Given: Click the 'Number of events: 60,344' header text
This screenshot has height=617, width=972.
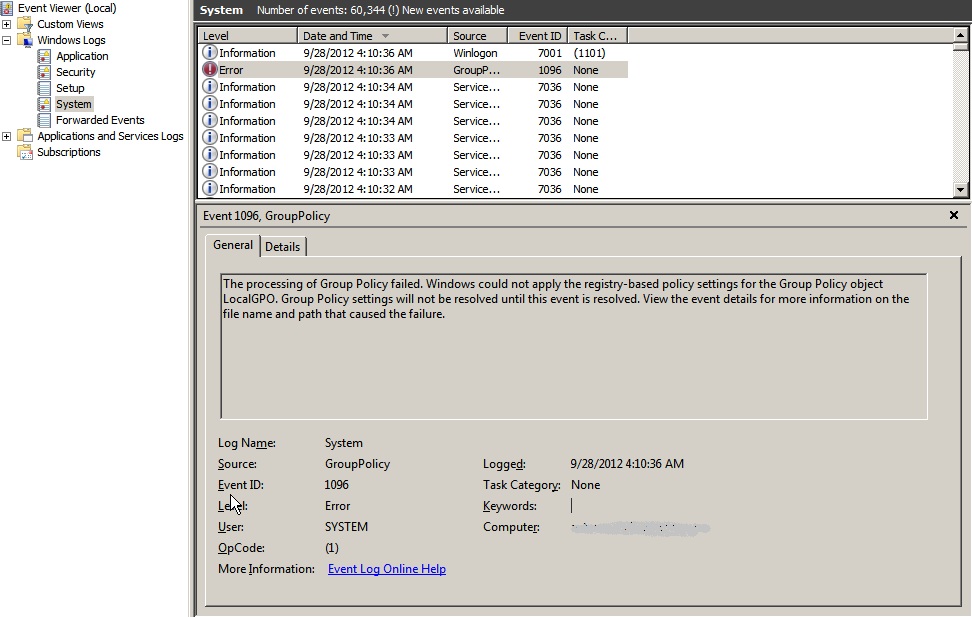Looking at the screenshot, I should pos(321,10).
